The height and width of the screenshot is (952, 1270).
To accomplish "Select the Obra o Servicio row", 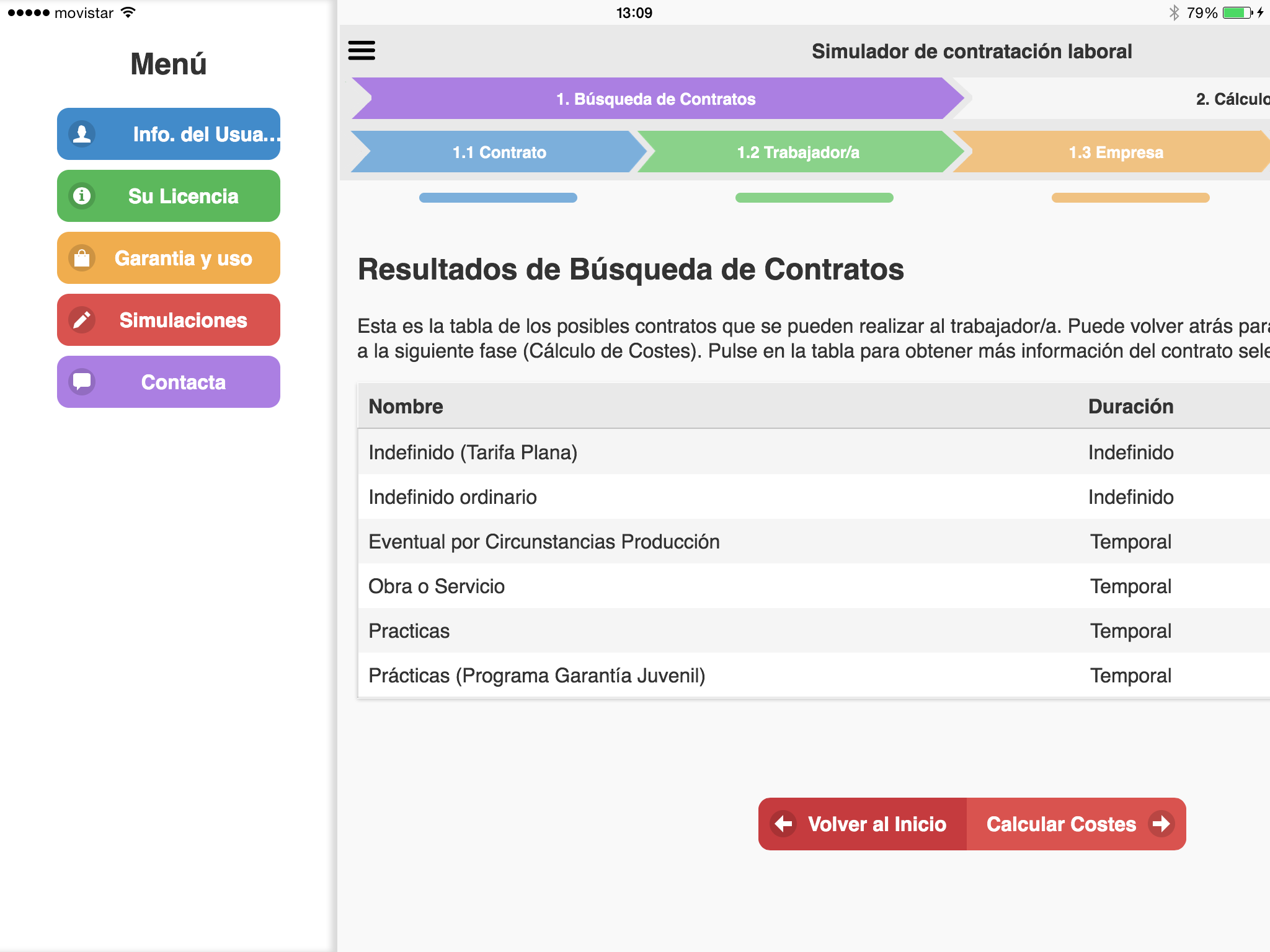I will (814, 586).
